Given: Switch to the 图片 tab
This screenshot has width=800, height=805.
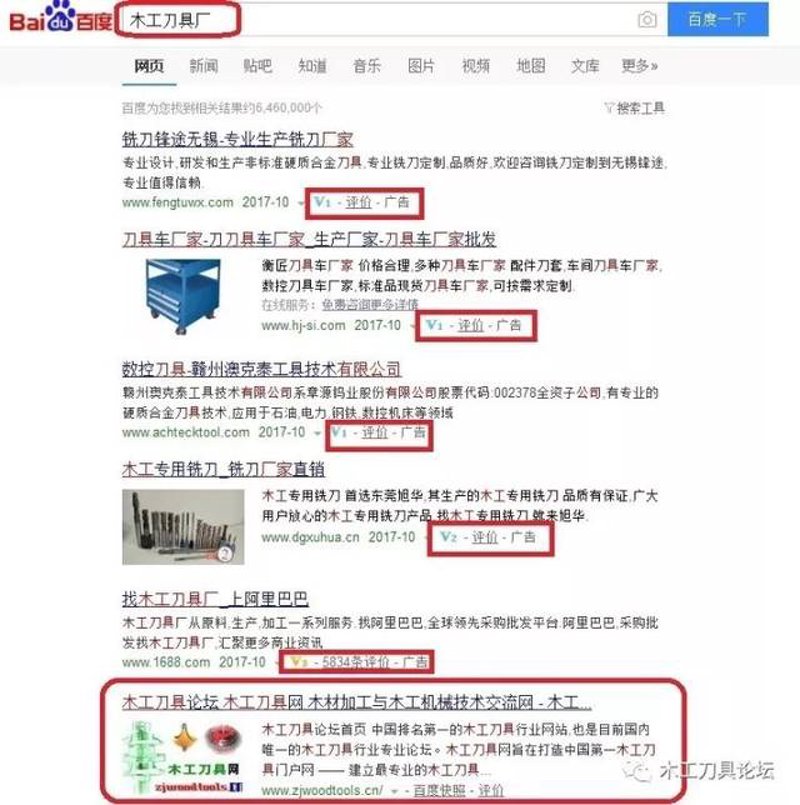Looking at the screenshot, I should 421,66.
